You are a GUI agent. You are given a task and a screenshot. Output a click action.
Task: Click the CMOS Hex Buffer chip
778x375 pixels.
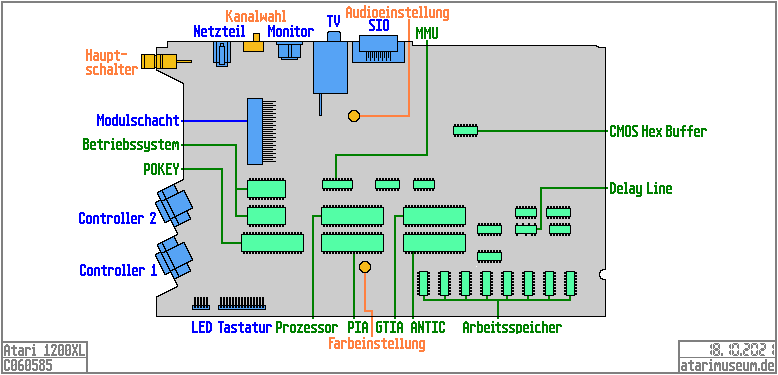[465, 130]
